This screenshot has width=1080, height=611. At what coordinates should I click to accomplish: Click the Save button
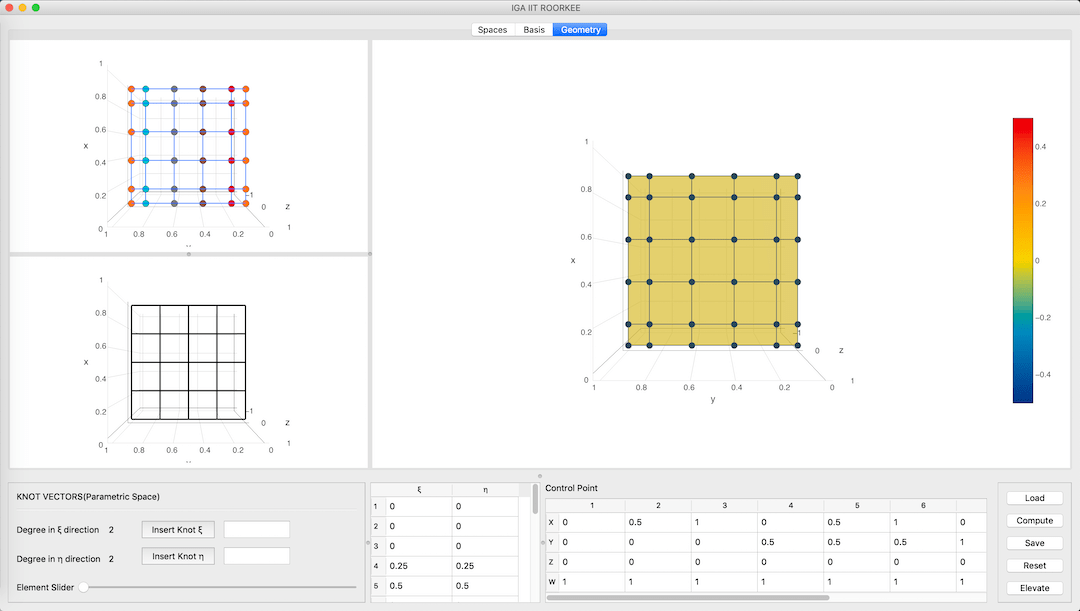point(1034,543)
